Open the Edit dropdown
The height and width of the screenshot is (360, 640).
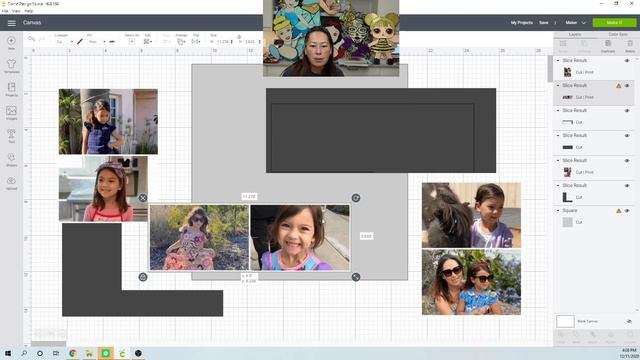[x=148, y=41]
